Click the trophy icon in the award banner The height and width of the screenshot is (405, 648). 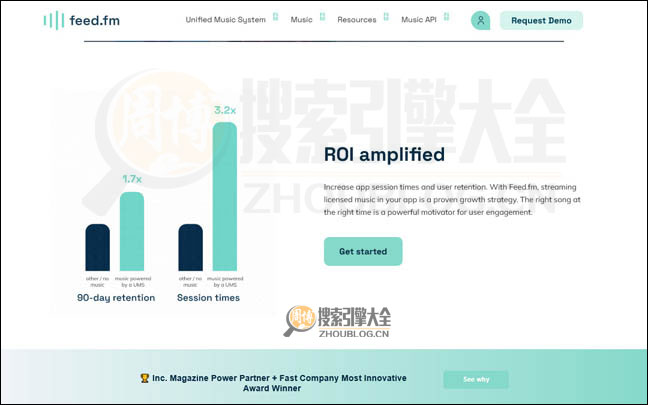(145, 378)
